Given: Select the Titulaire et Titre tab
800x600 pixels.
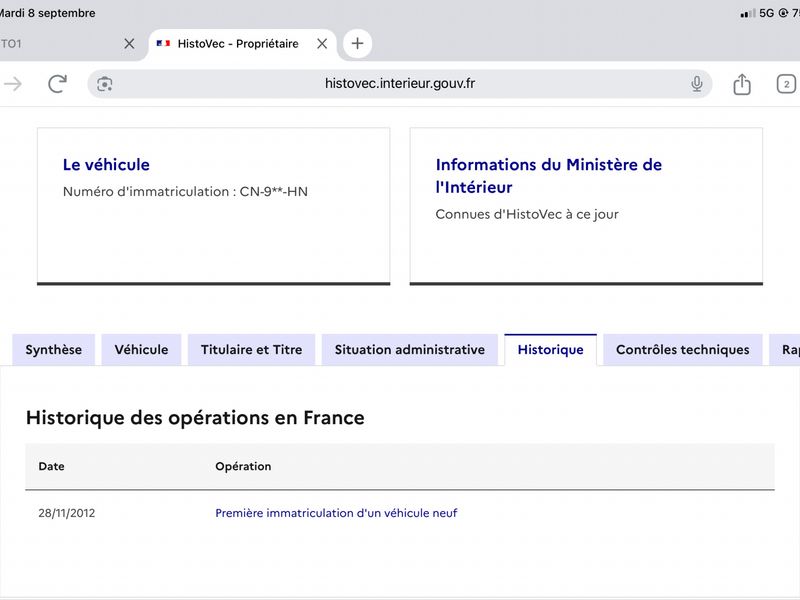Looking at the screenshot, I should pyautogui.click(x=252, y=349).
